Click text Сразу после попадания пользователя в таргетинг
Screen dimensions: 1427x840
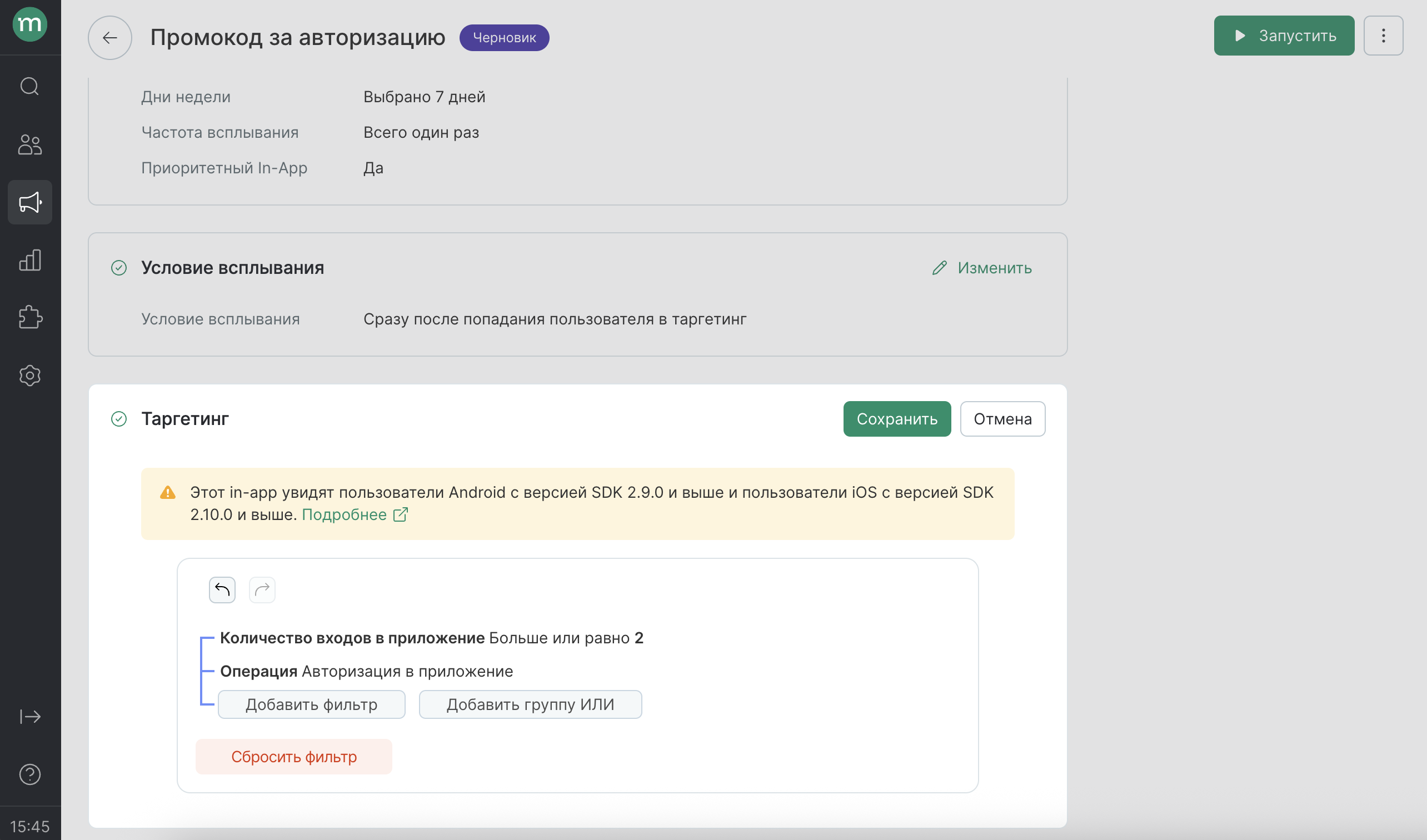(555, 319)
